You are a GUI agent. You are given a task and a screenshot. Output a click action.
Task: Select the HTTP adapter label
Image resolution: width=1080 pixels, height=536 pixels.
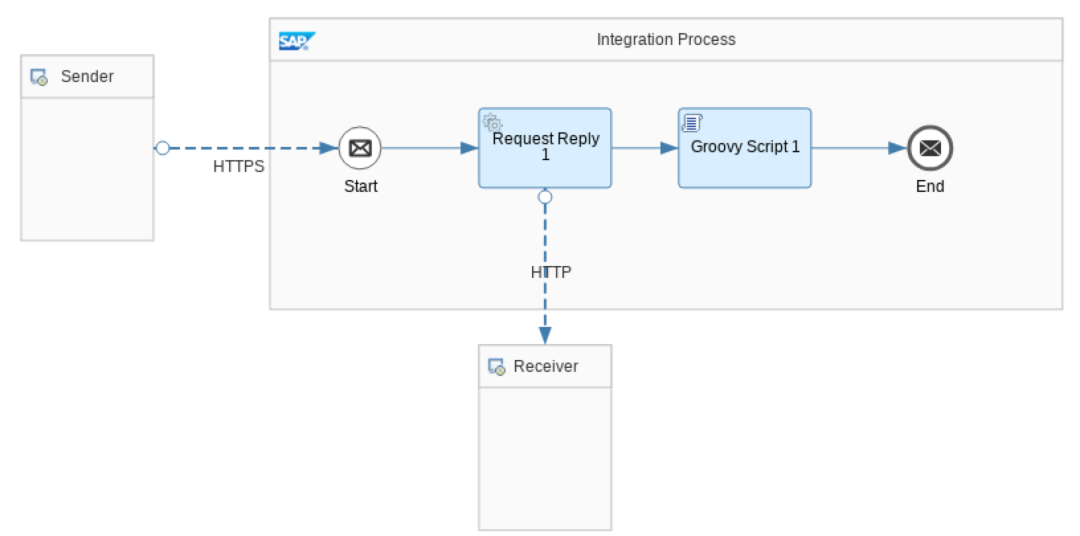coord(551,272)
